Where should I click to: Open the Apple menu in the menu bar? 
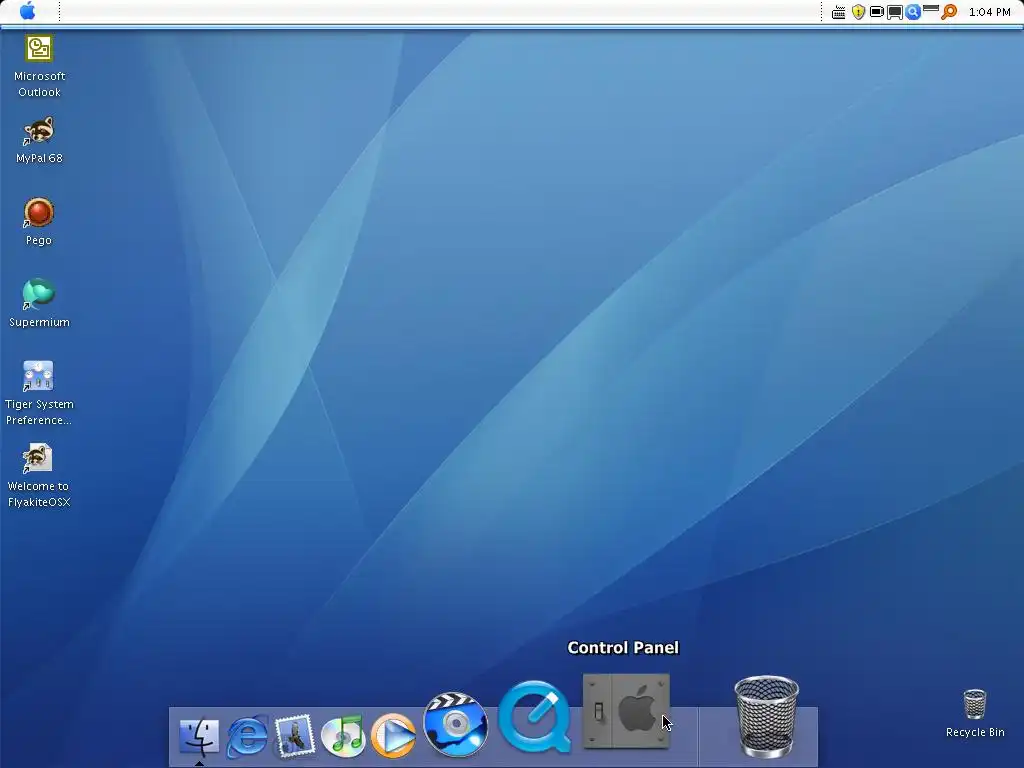coord(27,11)
